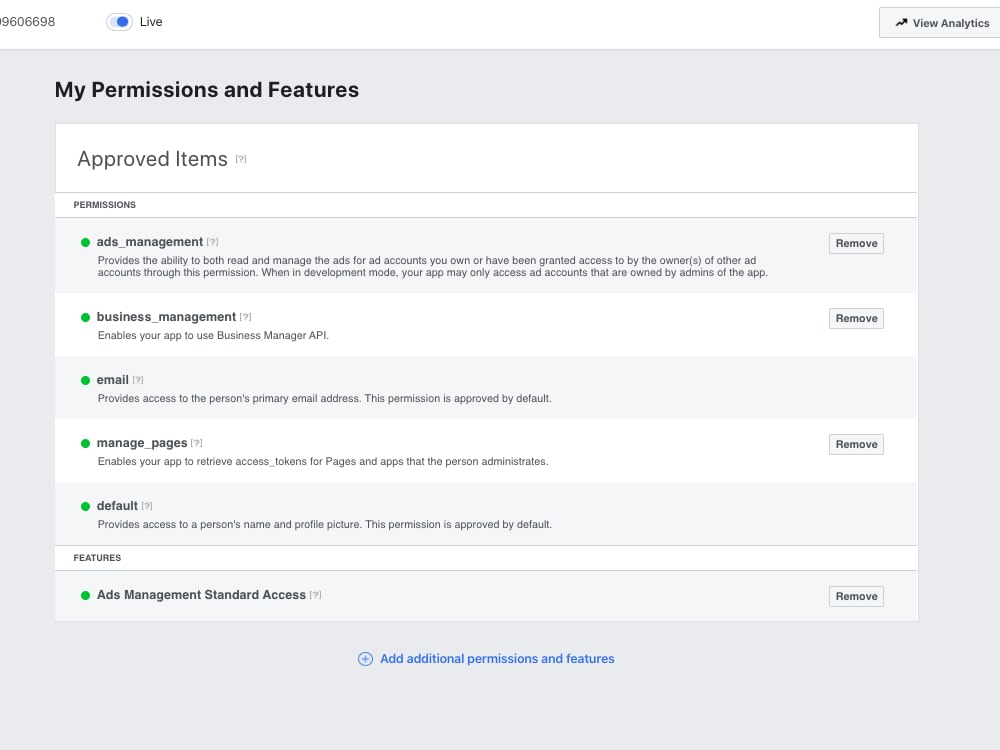Add additional permissions and features
Image resolution: width=1000 pixels, height=750 pixels.
(x=497, y=659)
